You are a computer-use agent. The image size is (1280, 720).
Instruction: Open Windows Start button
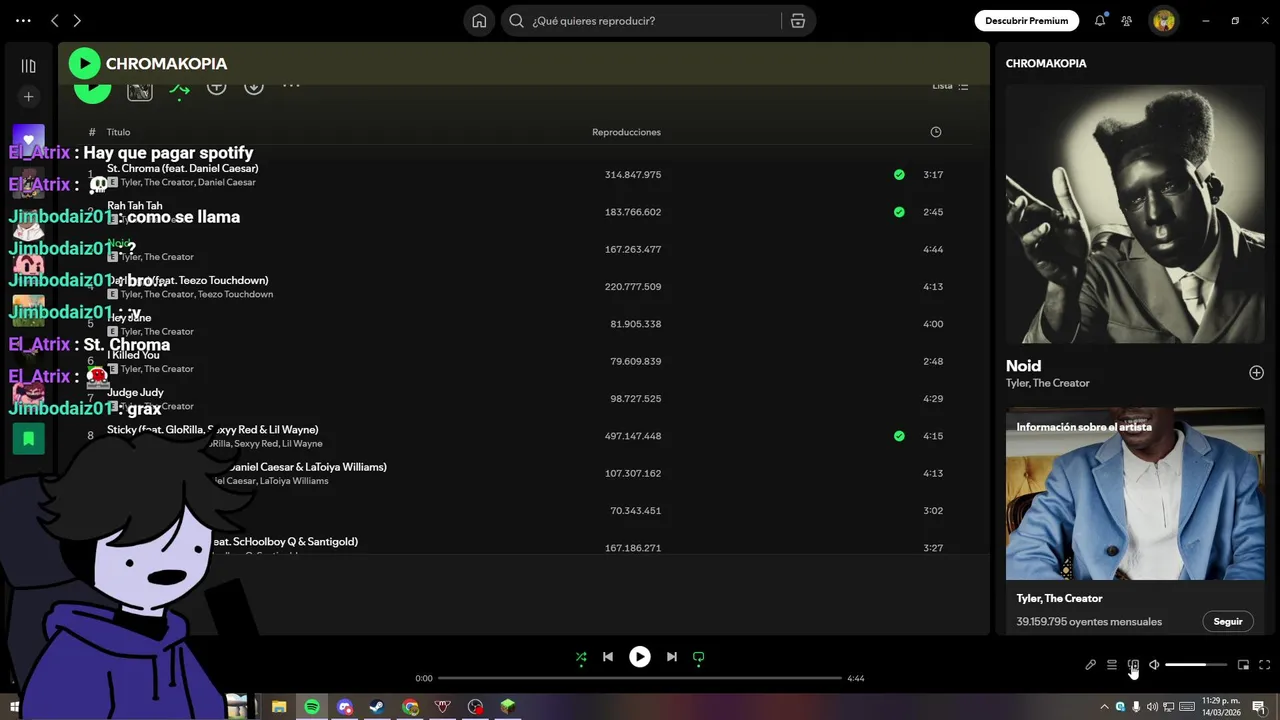tap(14, 707)
